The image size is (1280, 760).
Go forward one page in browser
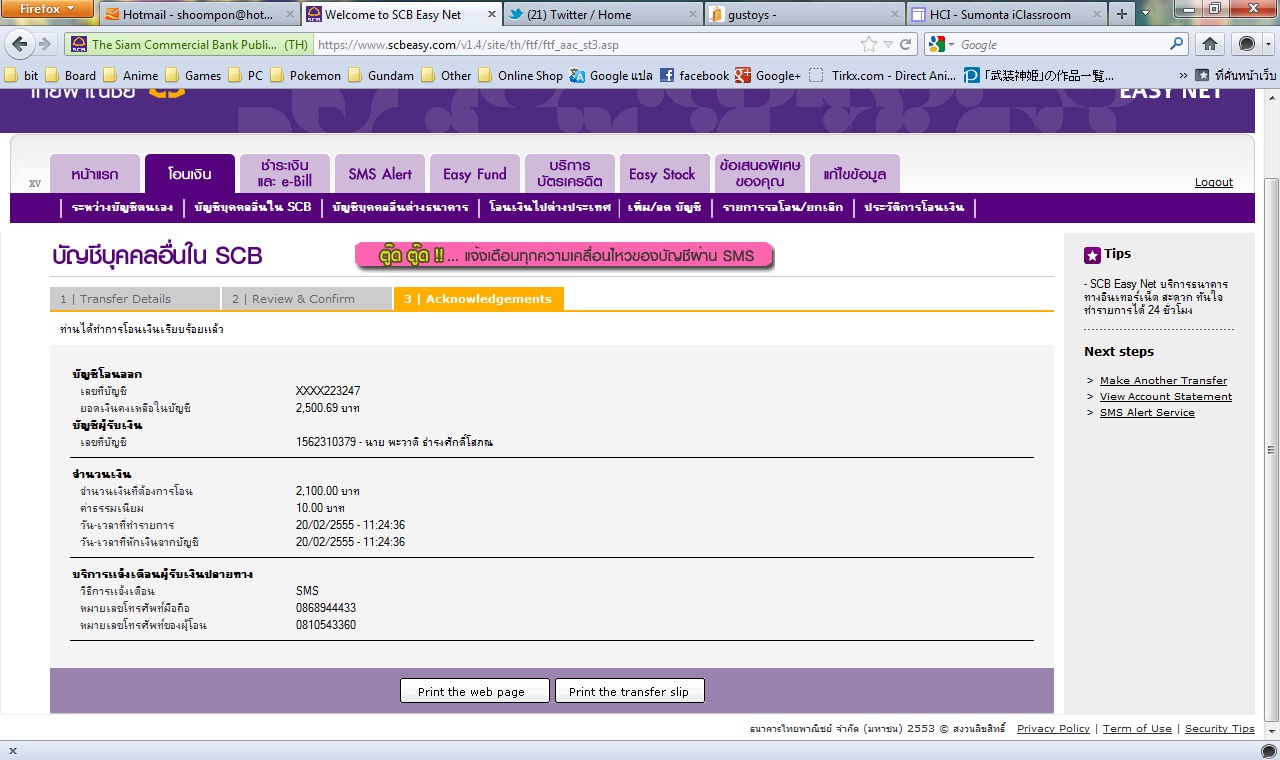click(x=45, y=44)
